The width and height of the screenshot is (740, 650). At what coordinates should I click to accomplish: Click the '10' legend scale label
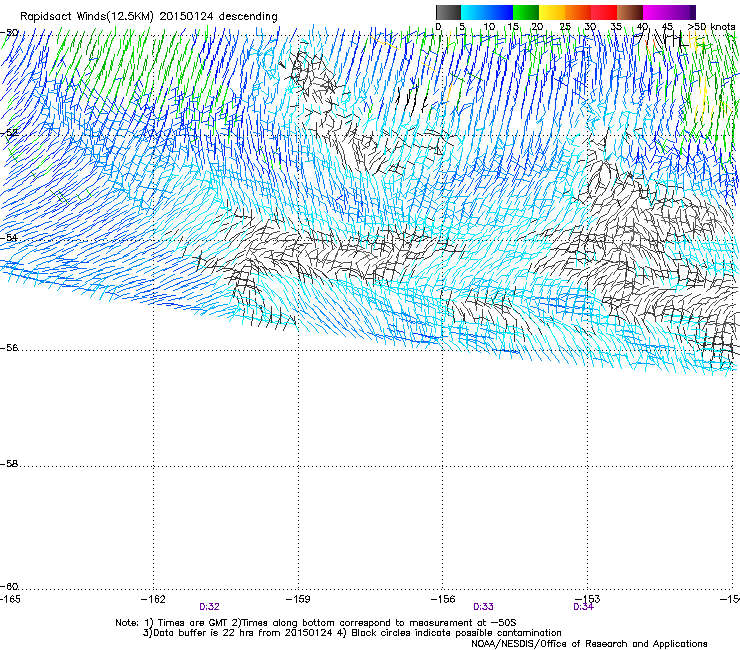[x=489, y=27]
